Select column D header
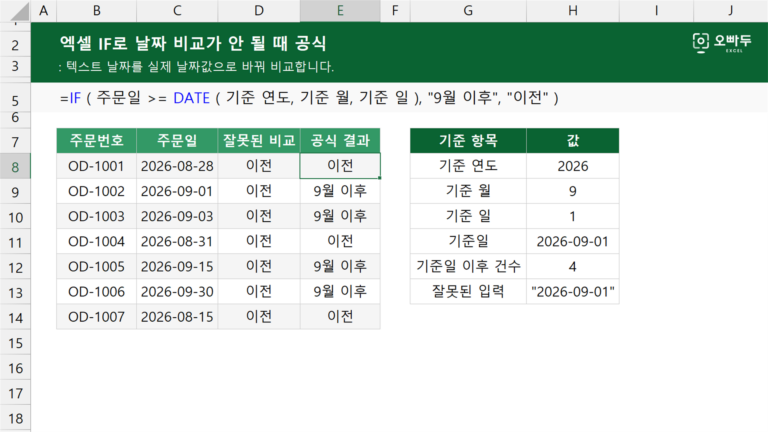 coord(259,11)
